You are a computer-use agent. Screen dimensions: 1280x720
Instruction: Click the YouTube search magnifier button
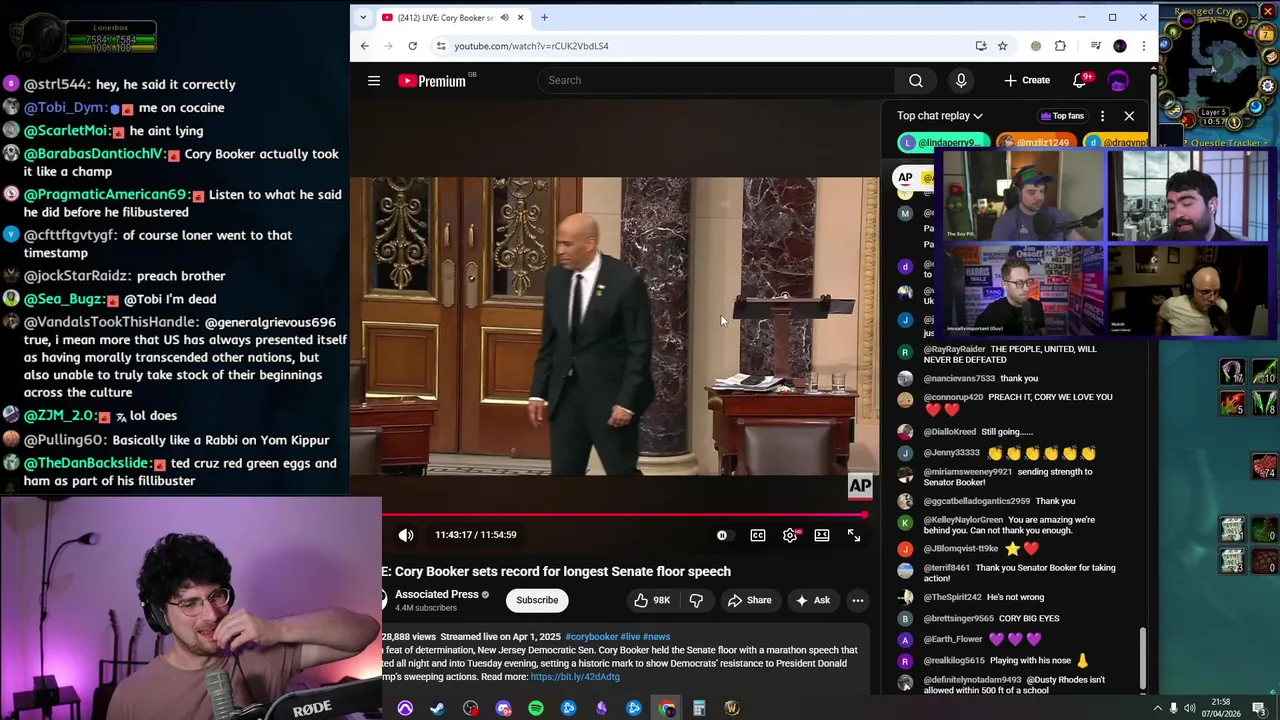click(916, 81)
